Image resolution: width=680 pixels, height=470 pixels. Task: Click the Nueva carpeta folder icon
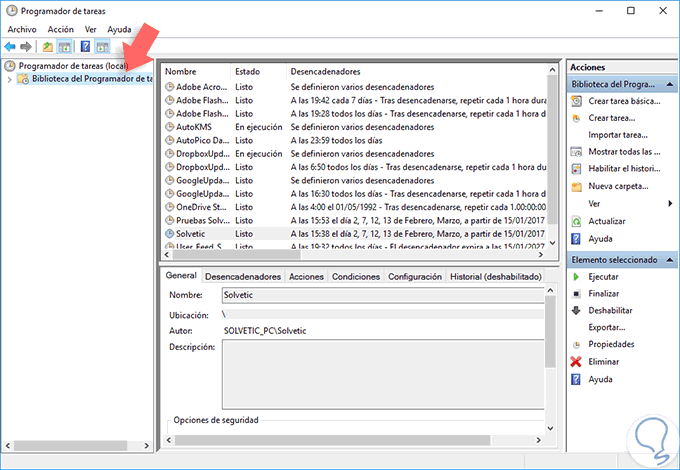coord(576,186)
